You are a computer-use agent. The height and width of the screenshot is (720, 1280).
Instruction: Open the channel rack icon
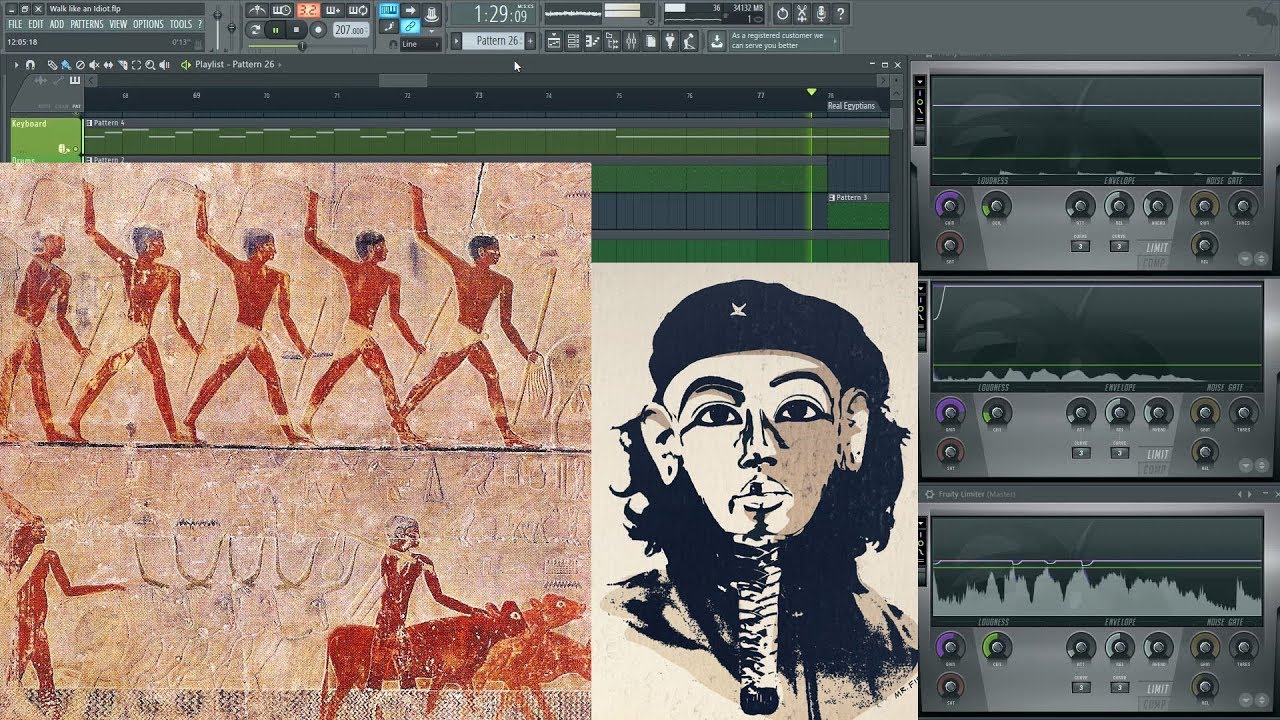point(573,41)
